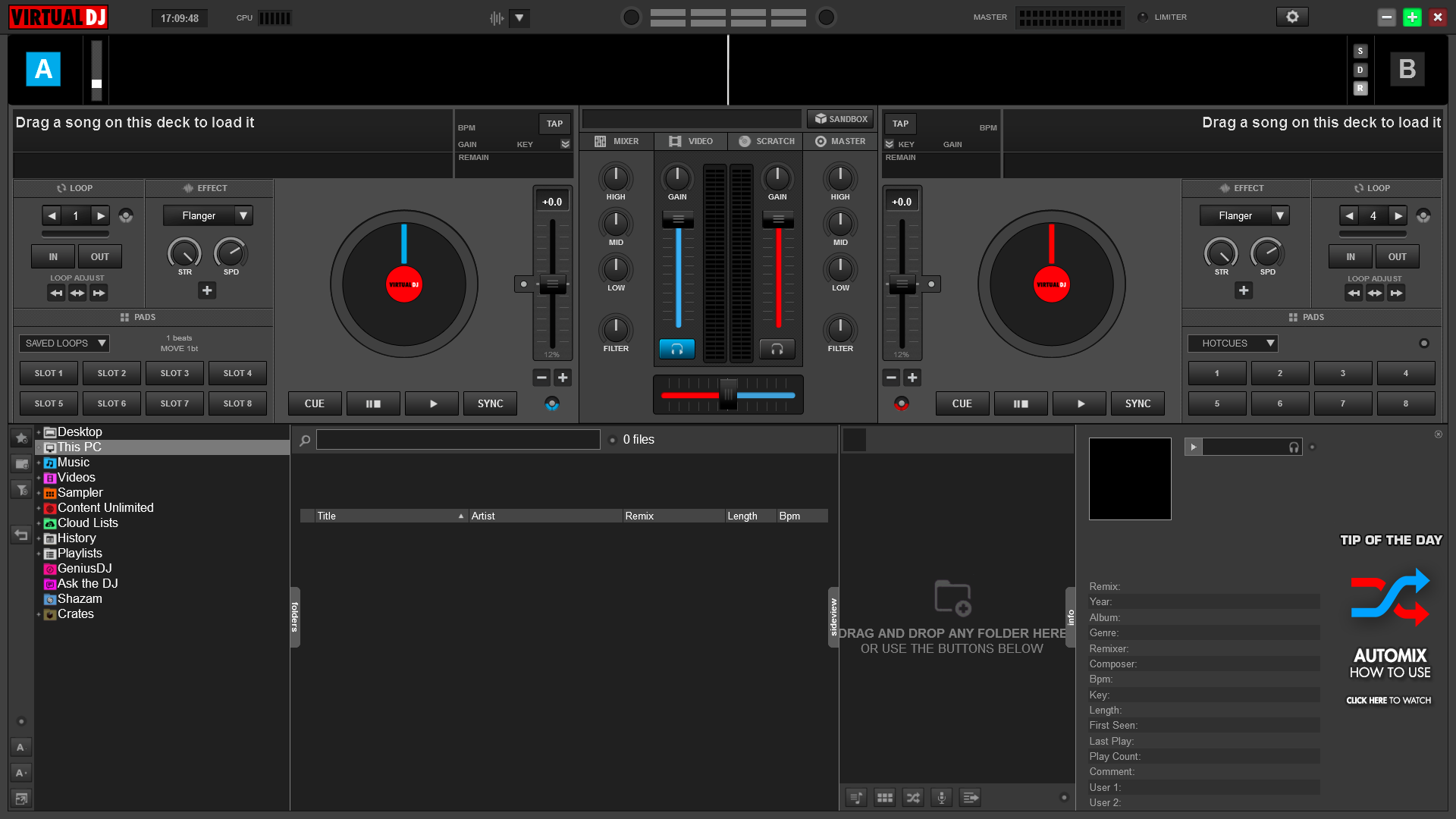Trigger SLOT 3 pad on left deck
This screenshot has height=819, width=1456.
(x=174, y=373)
